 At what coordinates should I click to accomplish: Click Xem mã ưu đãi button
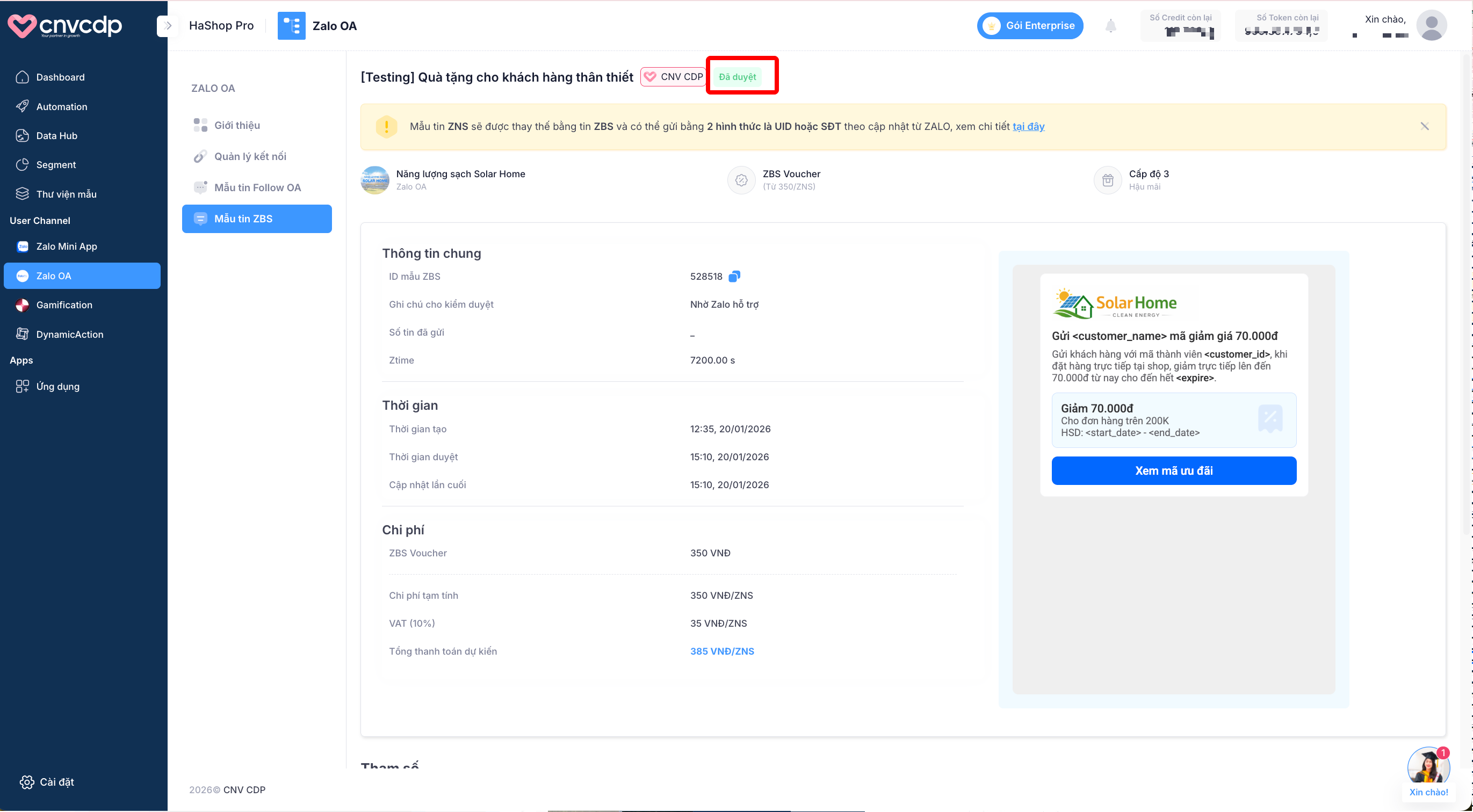1173,470
